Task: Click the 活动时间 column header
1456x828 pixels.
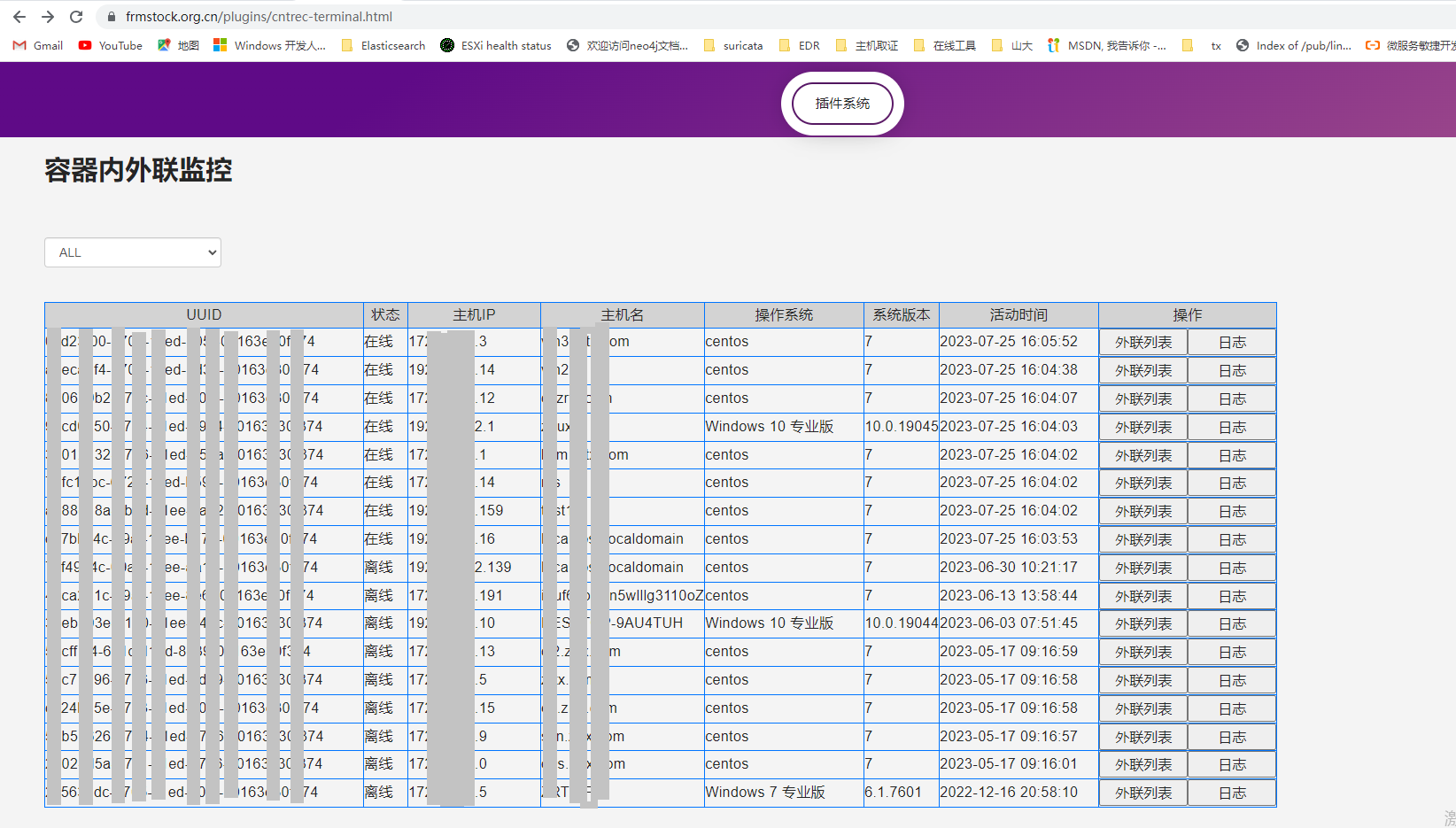Action: (1018, 315)
